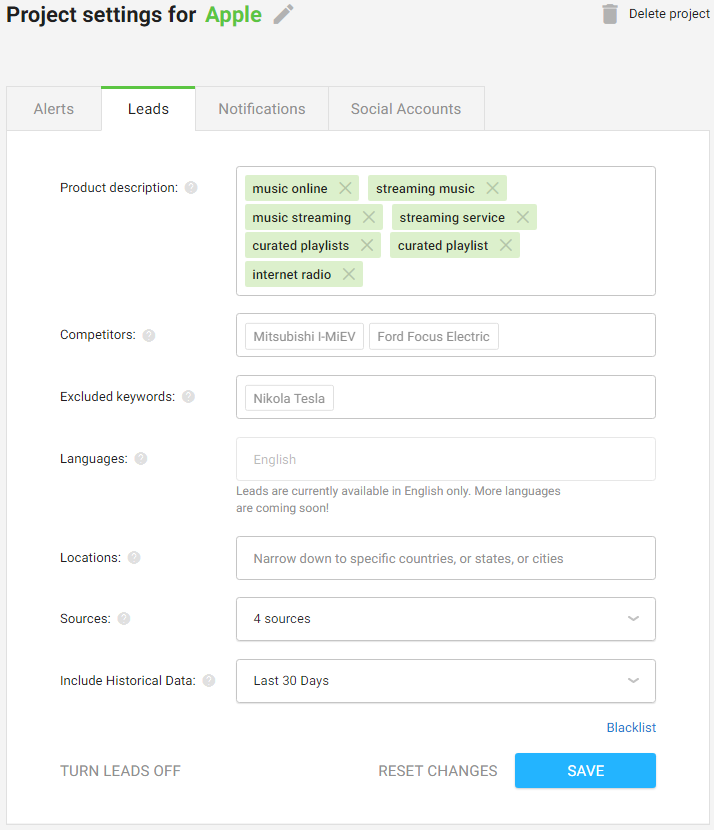The width and height of the screenshot is (714, 830).
Task: Show help icon next to Competitors
Action: click(149, 335)
